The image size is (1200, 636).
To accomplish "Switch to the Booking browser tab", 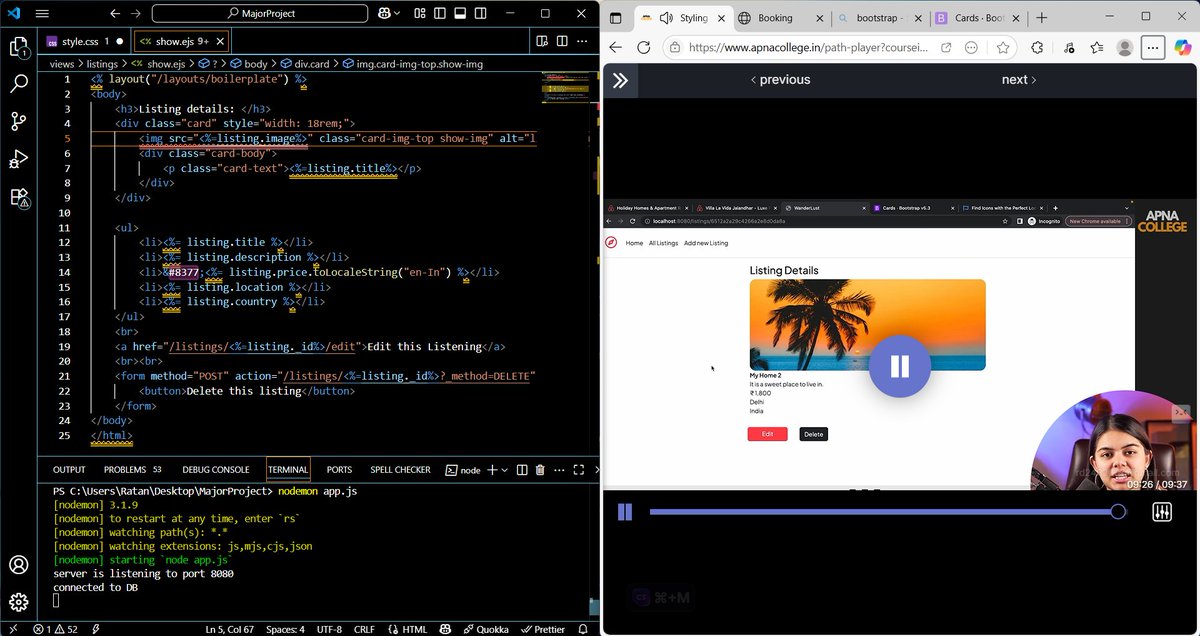I will pyautogui.click(x=781, y=18).
